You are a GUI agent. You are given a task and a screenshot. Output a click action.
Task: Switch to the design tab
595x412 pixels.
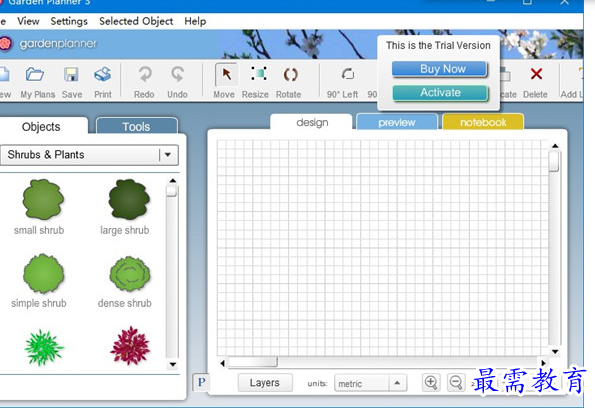tap(312, 122)
